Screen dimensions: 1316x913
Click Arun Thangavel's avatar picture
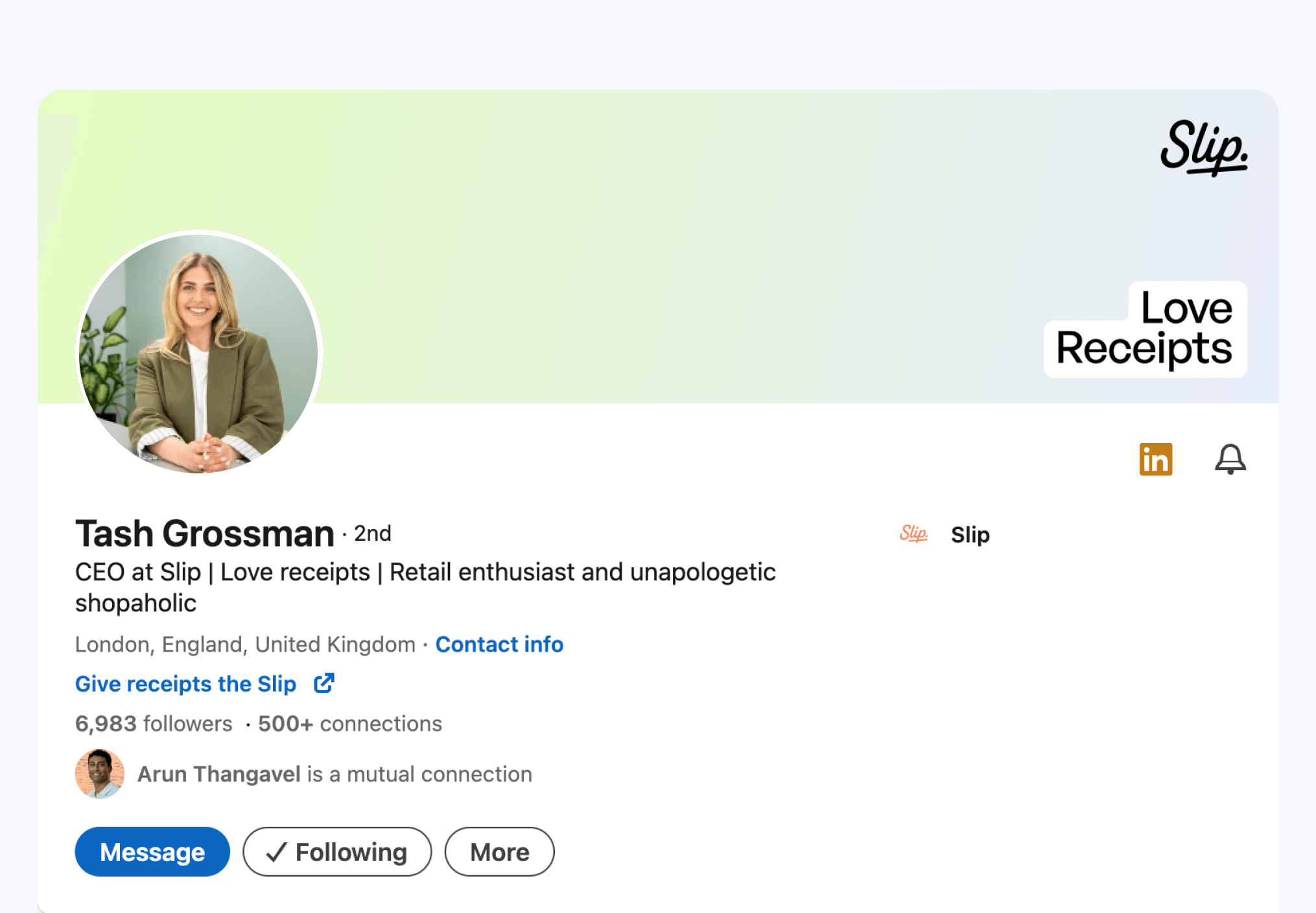tap(99, 774)
